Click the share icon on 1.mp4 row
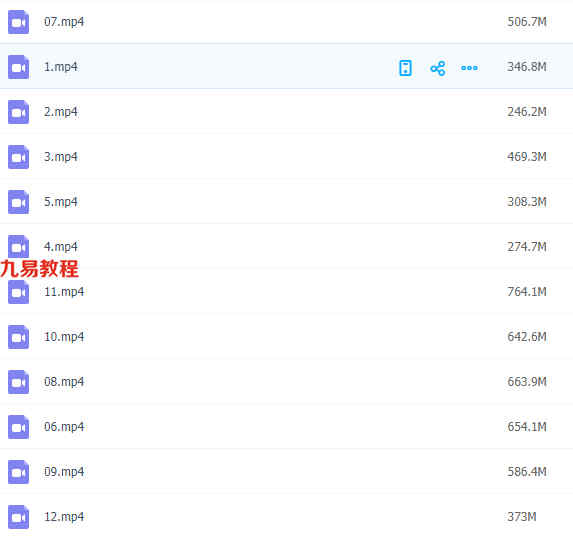 tap(437, 68)
